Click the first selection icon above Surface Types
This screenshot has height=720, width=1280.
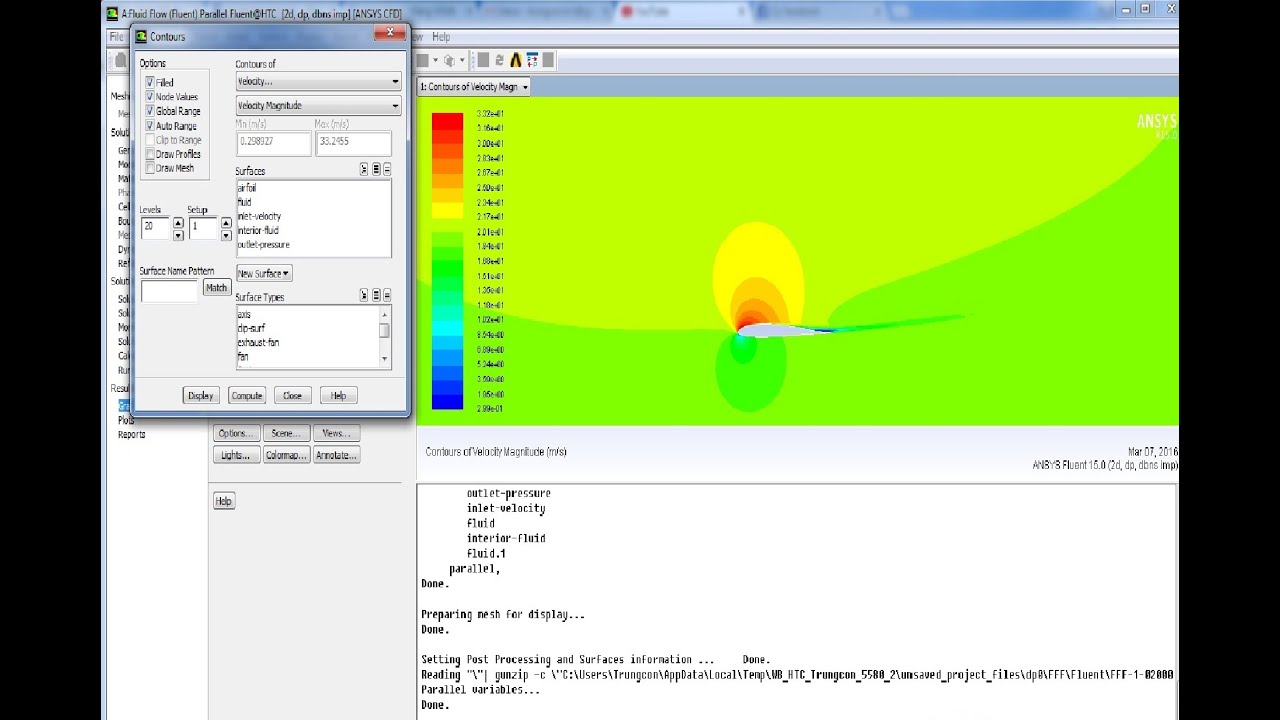364,295
